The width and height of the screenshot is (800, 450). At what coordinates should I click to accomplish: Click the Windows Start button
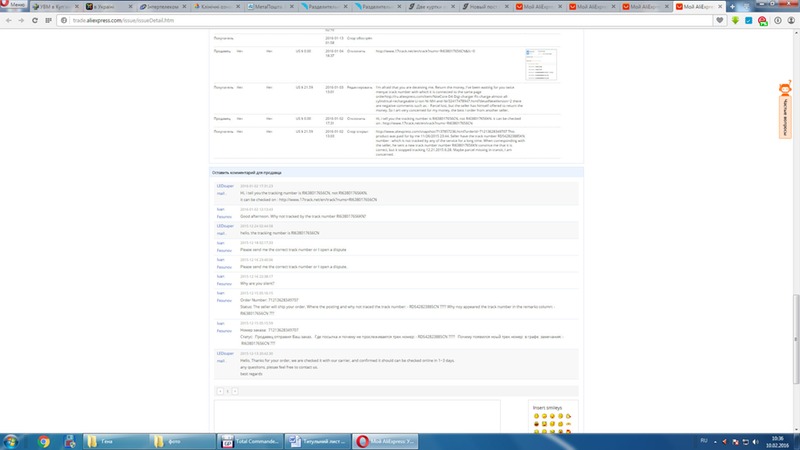pos(12,439)
